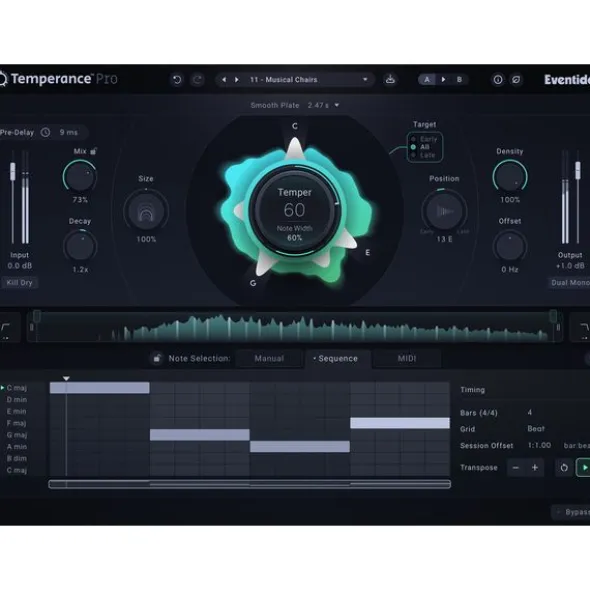Select the G note spike
This screenshot has width=590, height=591.
[x=265, y=263]
